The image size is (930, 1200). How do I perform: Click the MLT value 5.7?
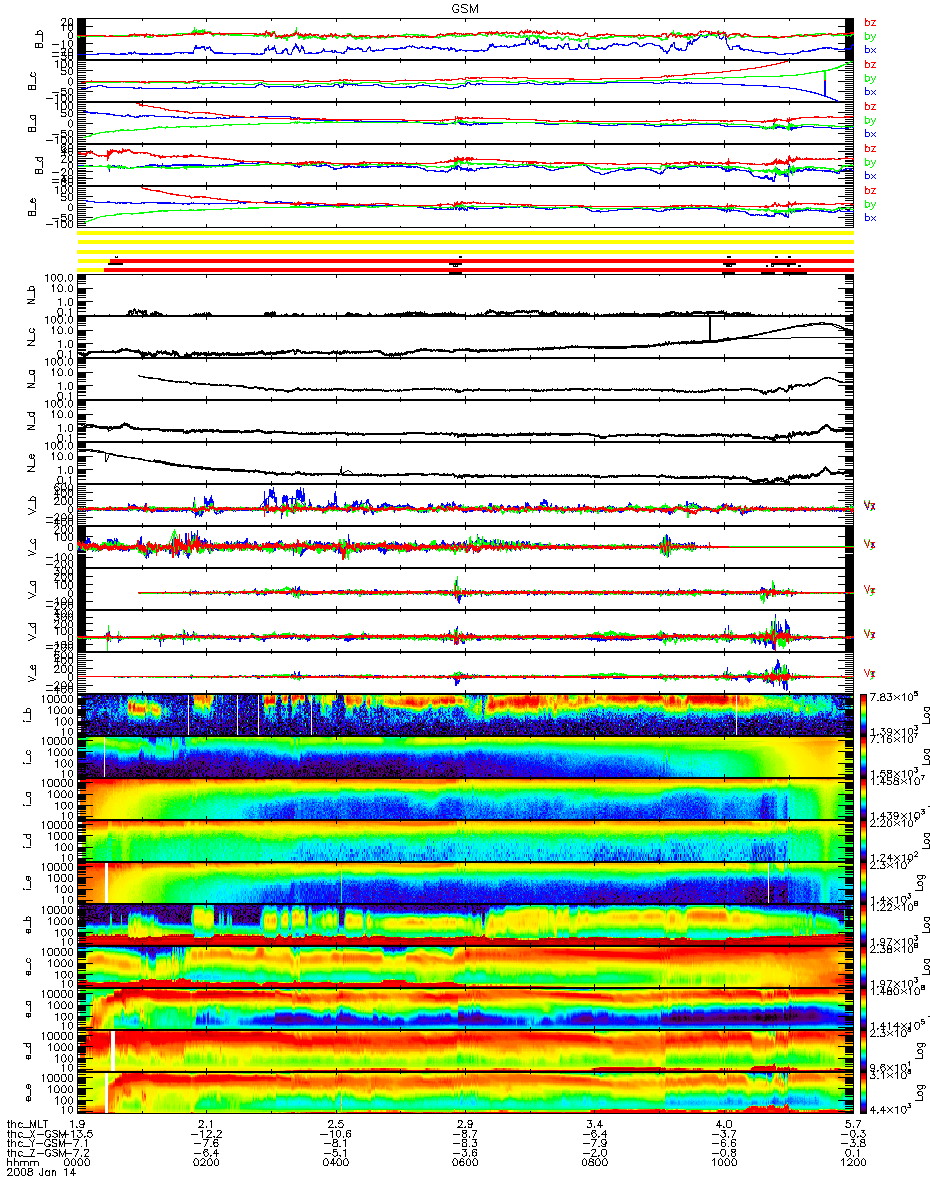[852, 1125]
